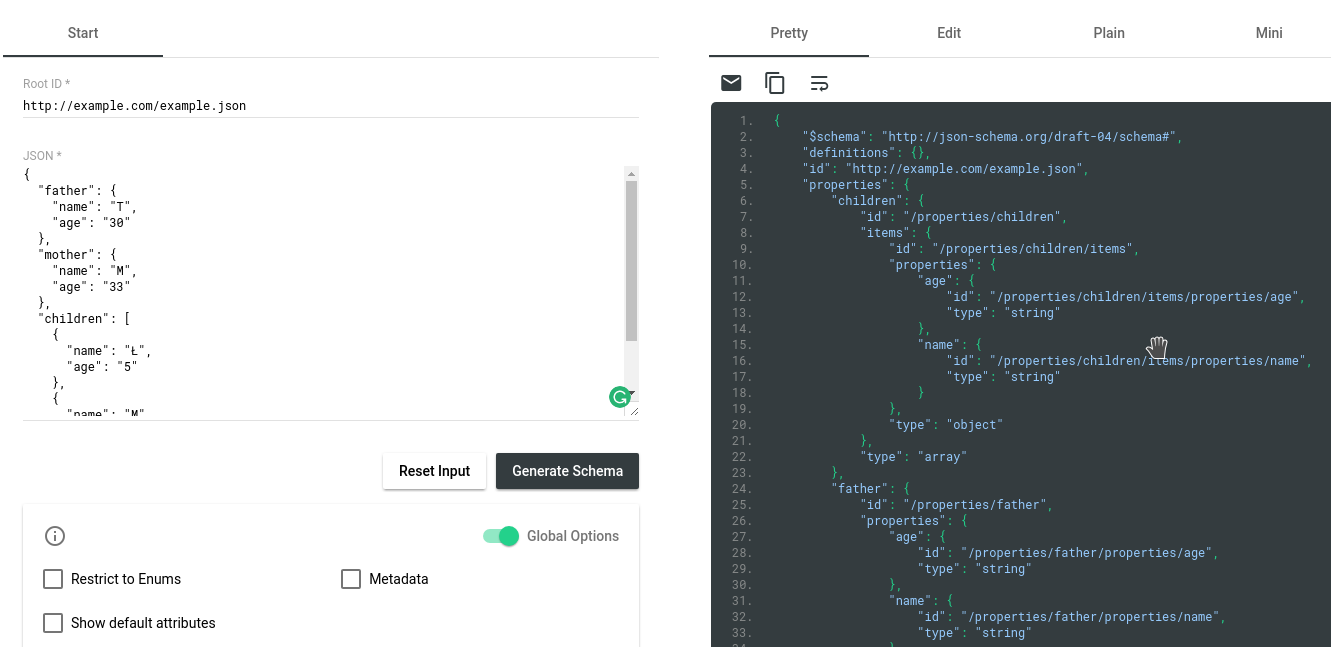Click the Reset Input button

434,471
